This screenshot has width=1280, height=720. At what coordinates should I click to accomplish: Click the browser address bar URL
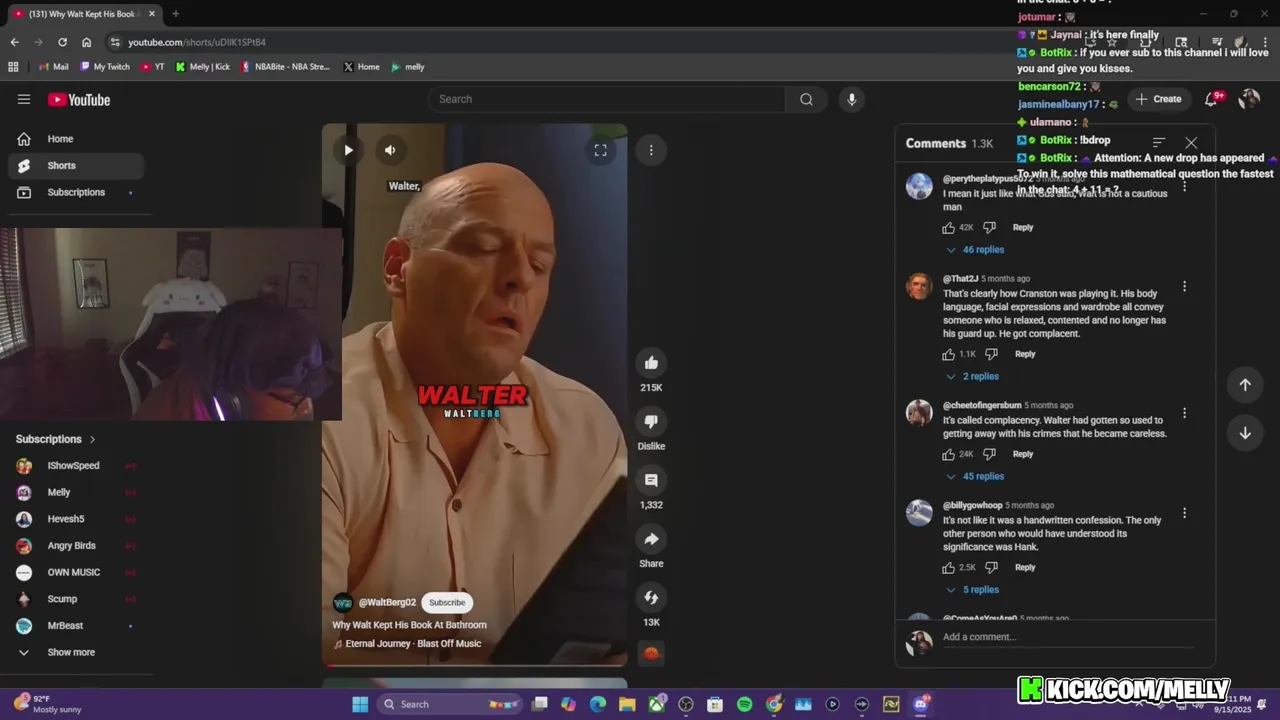tap(197, 42)
